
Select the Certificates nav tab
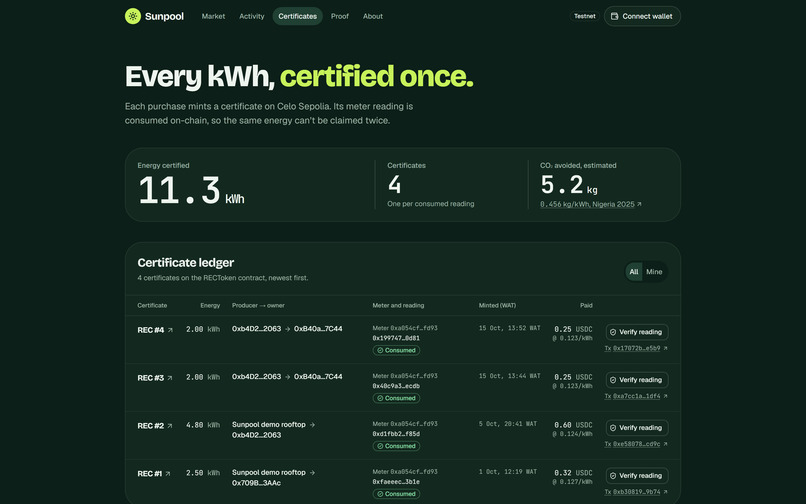tap(298, 16)
